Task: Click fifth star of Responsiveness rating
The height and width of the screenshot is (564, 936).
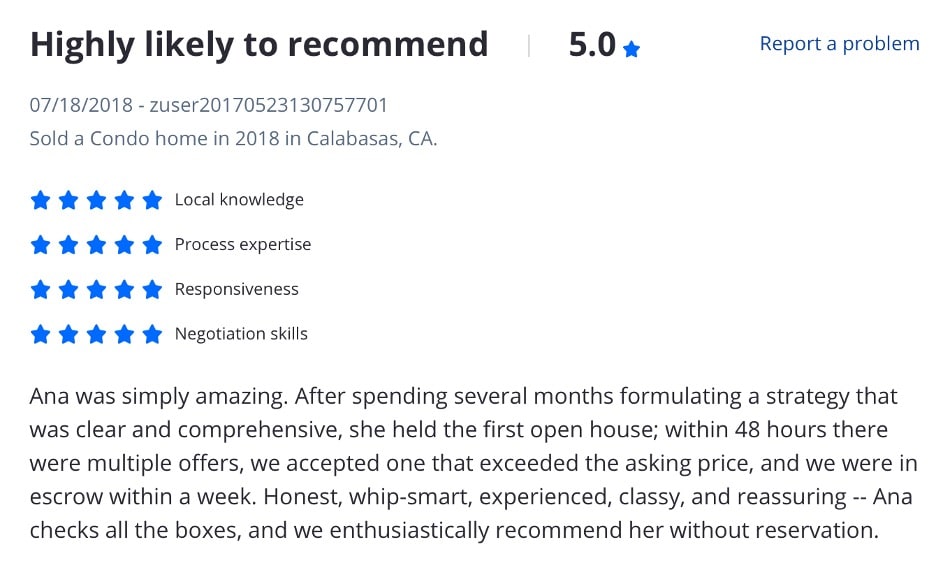Action: (x=153, y=289)
